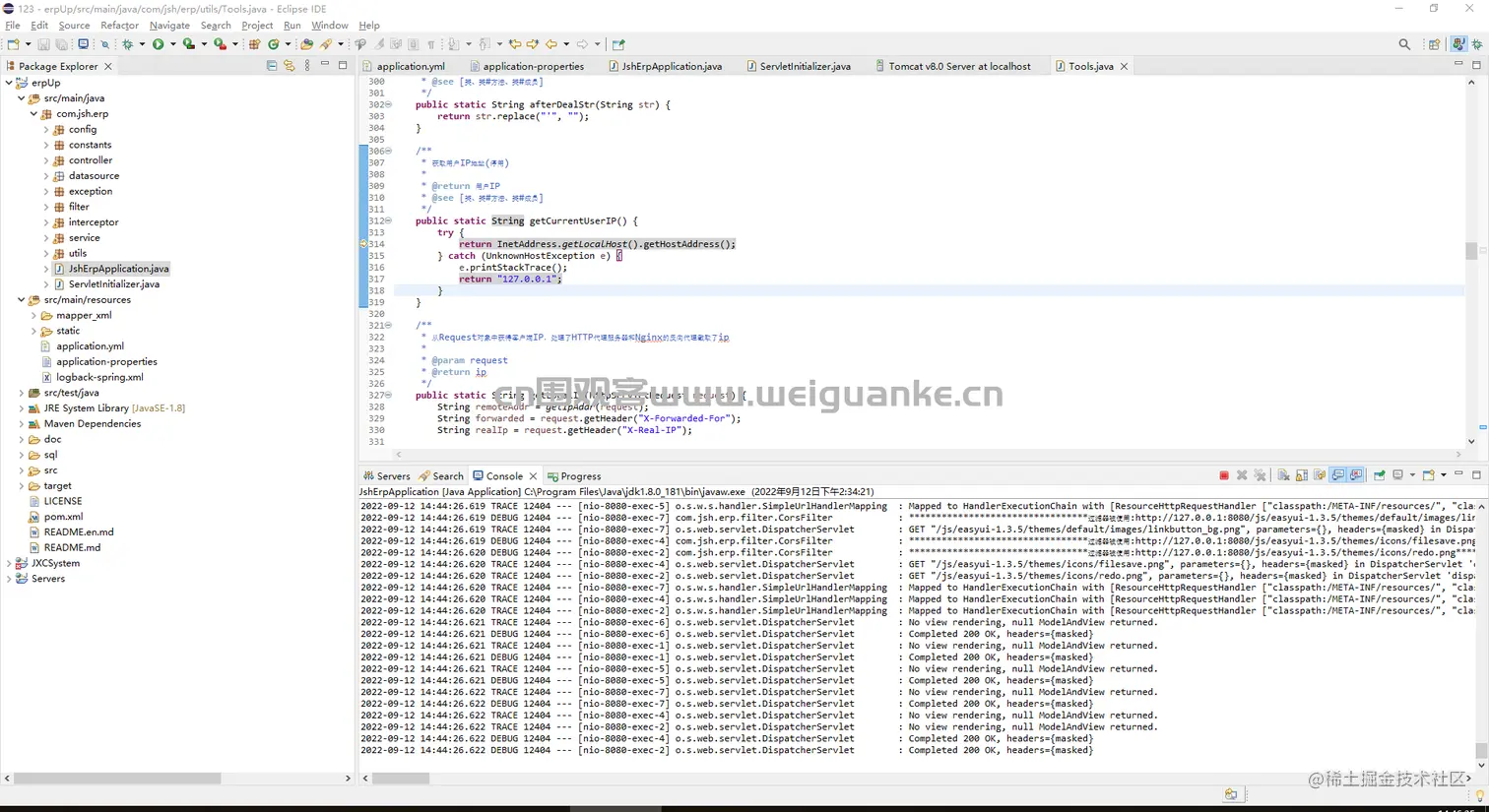Close the Tools.java editor tab
This screenshot has height=812, width=1489.
[1124, 66]
